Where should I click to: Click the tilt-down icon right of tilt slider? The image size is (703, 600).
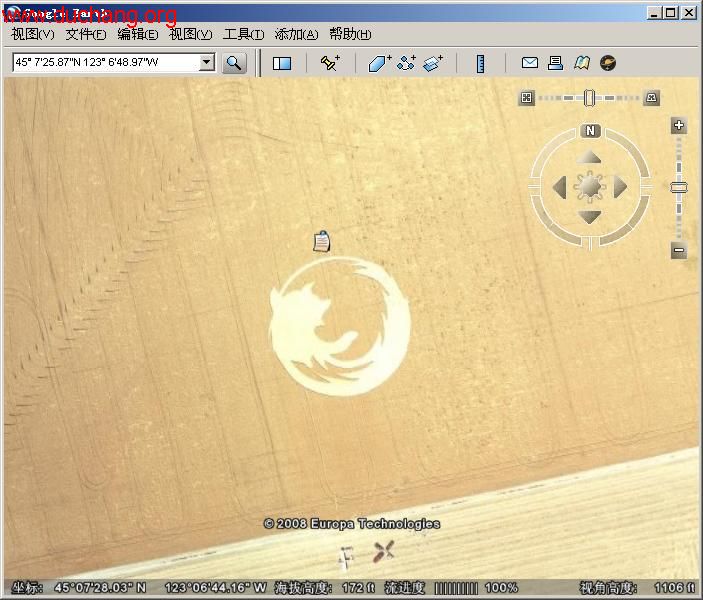[651, 97]
